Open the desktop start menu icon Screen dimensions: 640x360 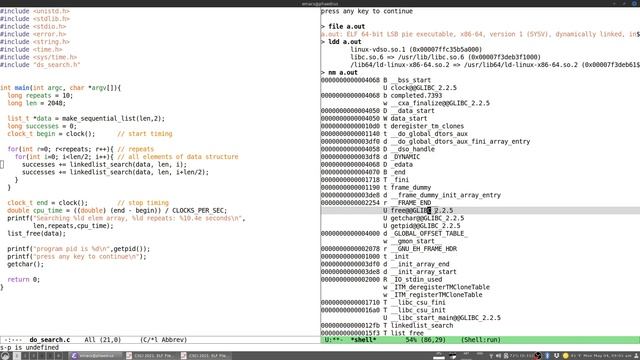click(x=5, y=356)
